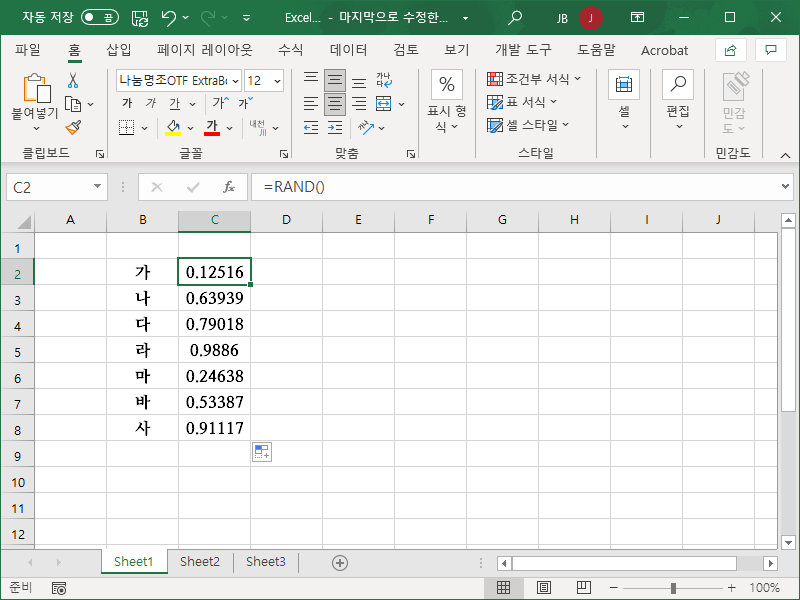Open 조건부 서식 menu

point(534,79)
